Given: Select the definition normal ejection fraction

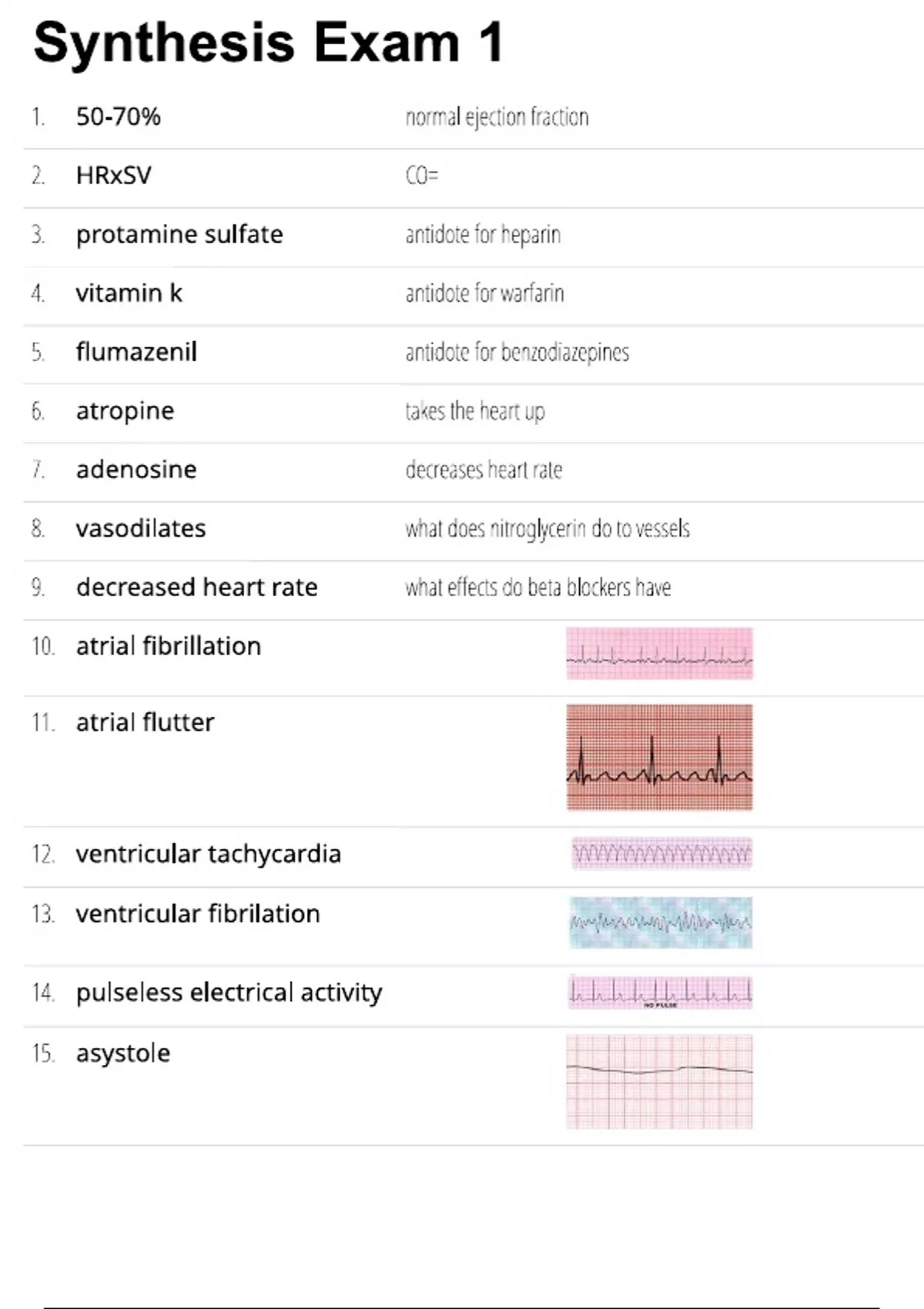Looking at the screenshot, I should tap(497, 117).
